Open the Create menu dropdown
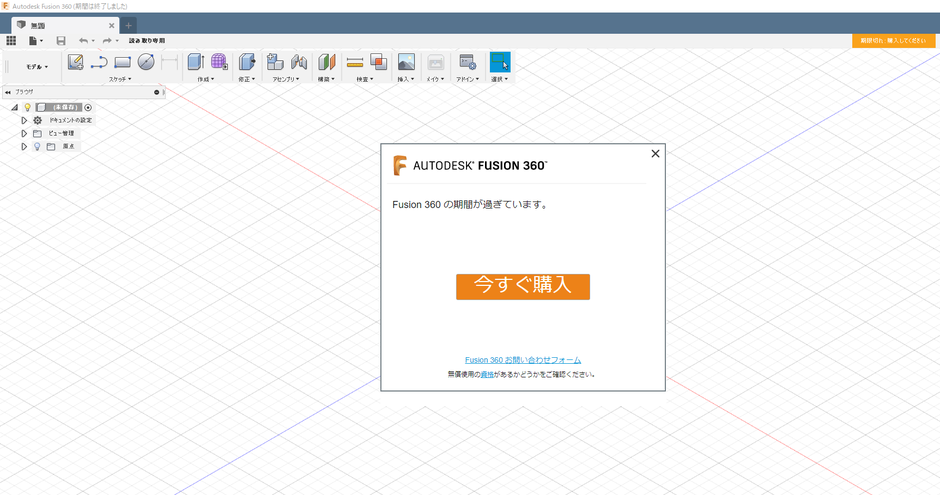The width and height of the screenshot is (940, 495). (x=206, y=79)
